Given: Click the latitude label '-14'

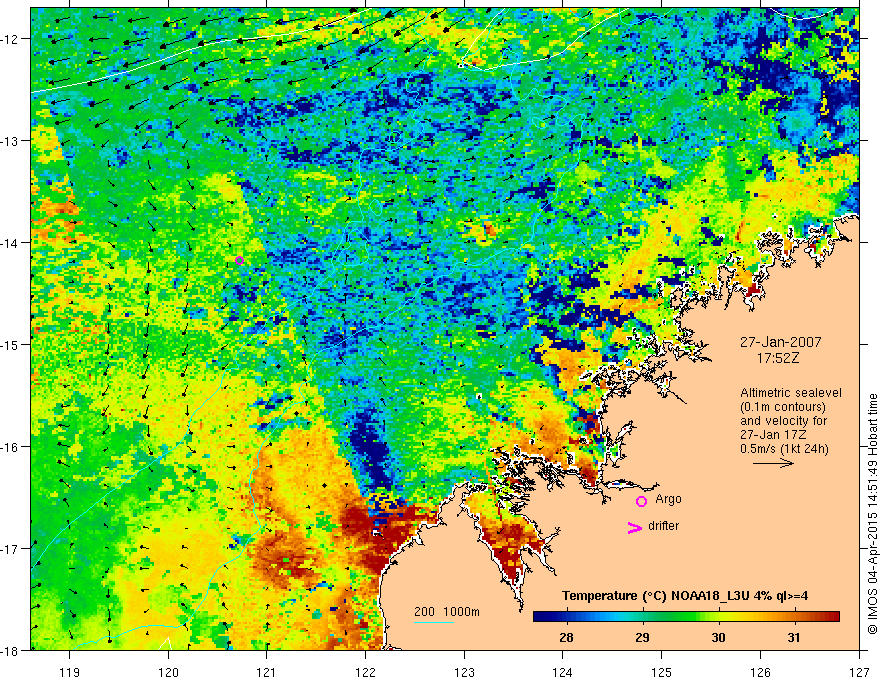Looking at the screenshot, I should coord(10,243).
